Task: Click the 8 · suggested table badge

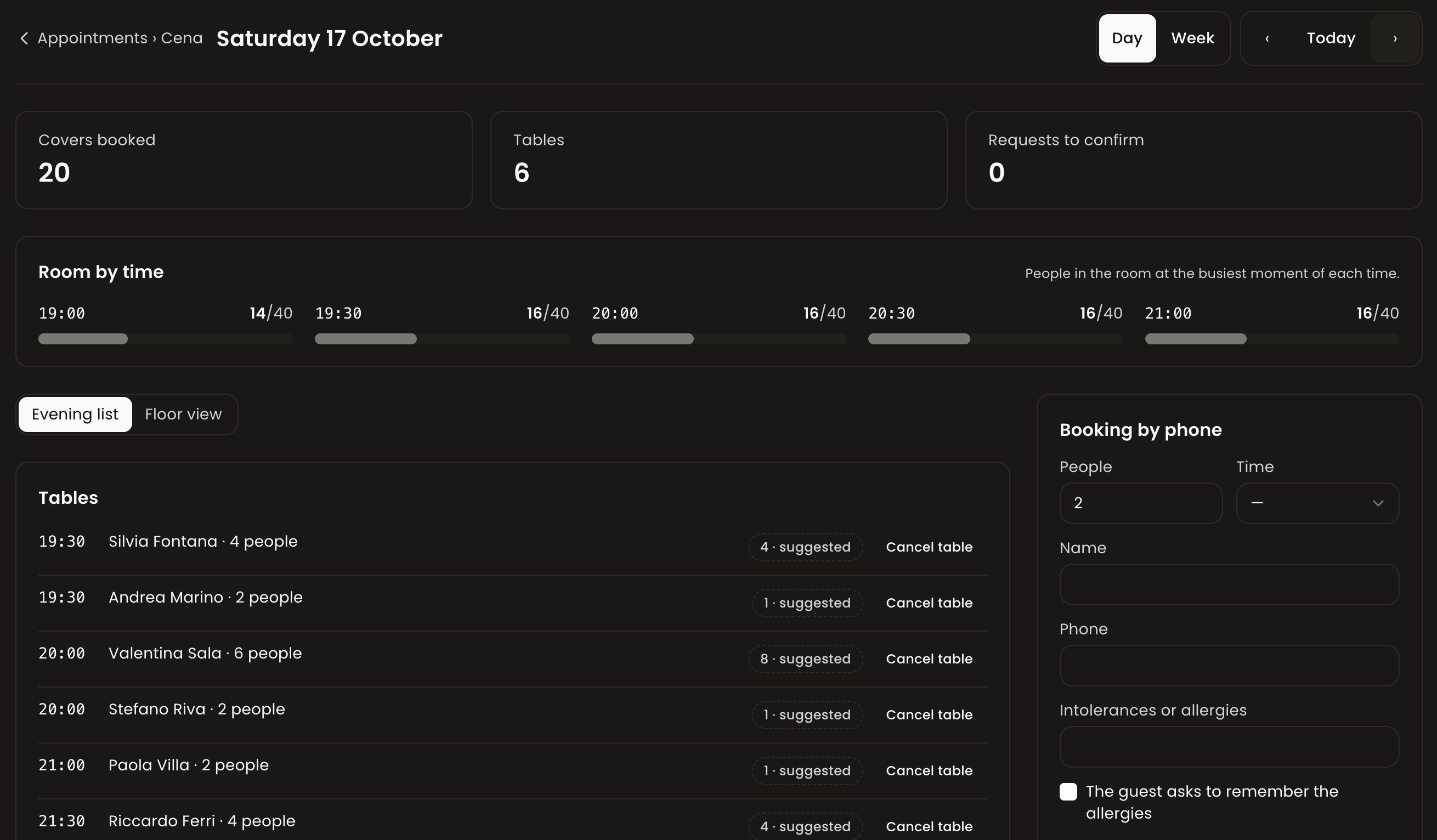Action: click(805, 659)
